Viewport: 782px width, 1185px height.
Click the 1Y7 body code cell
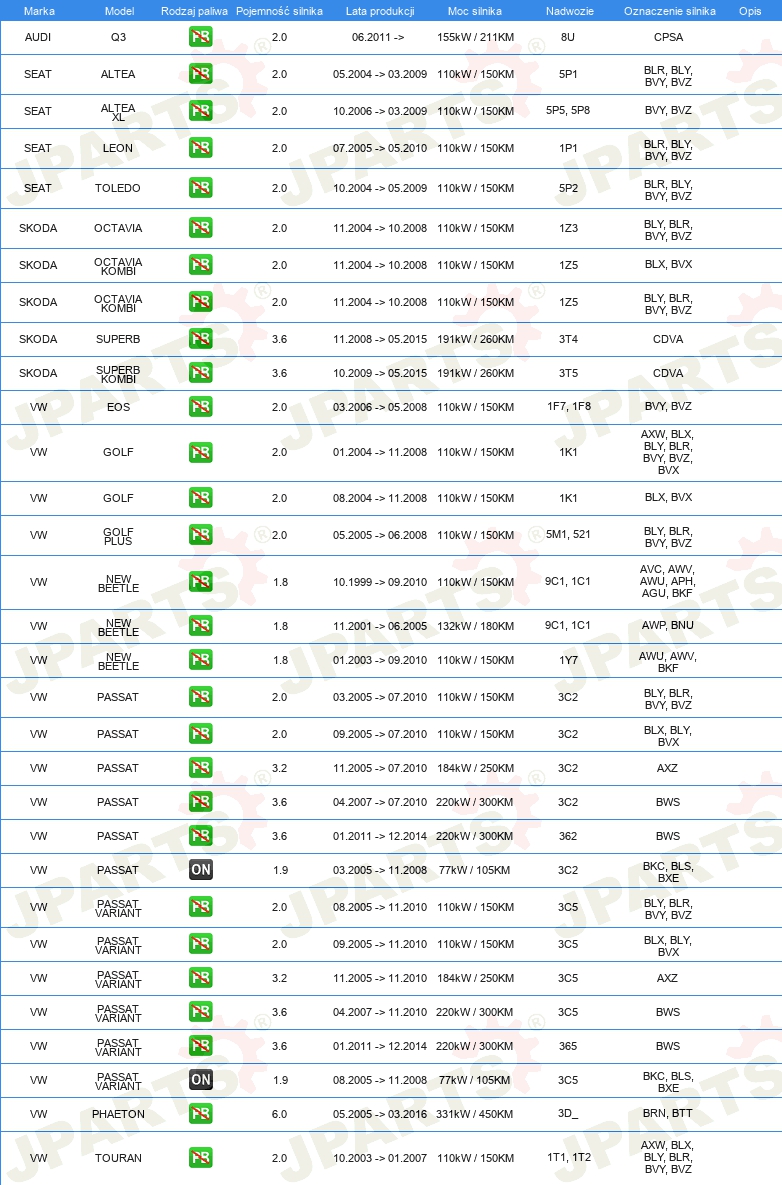(x=568, y=661)
